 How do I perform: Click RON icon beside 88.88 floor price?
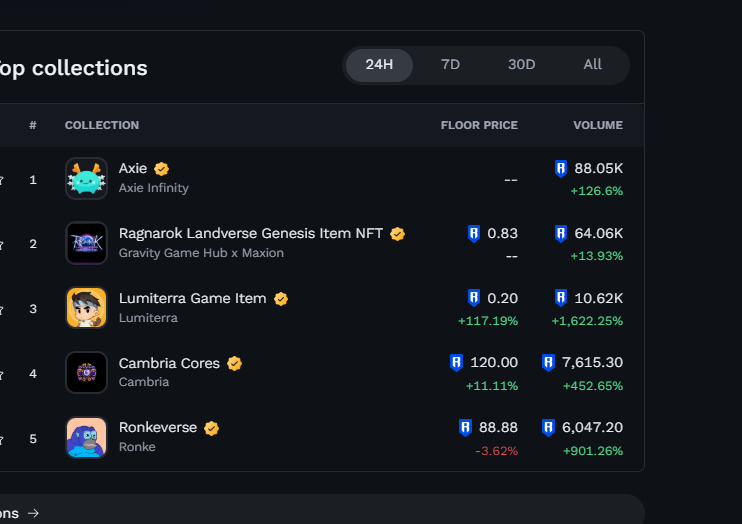pos(465,427)
